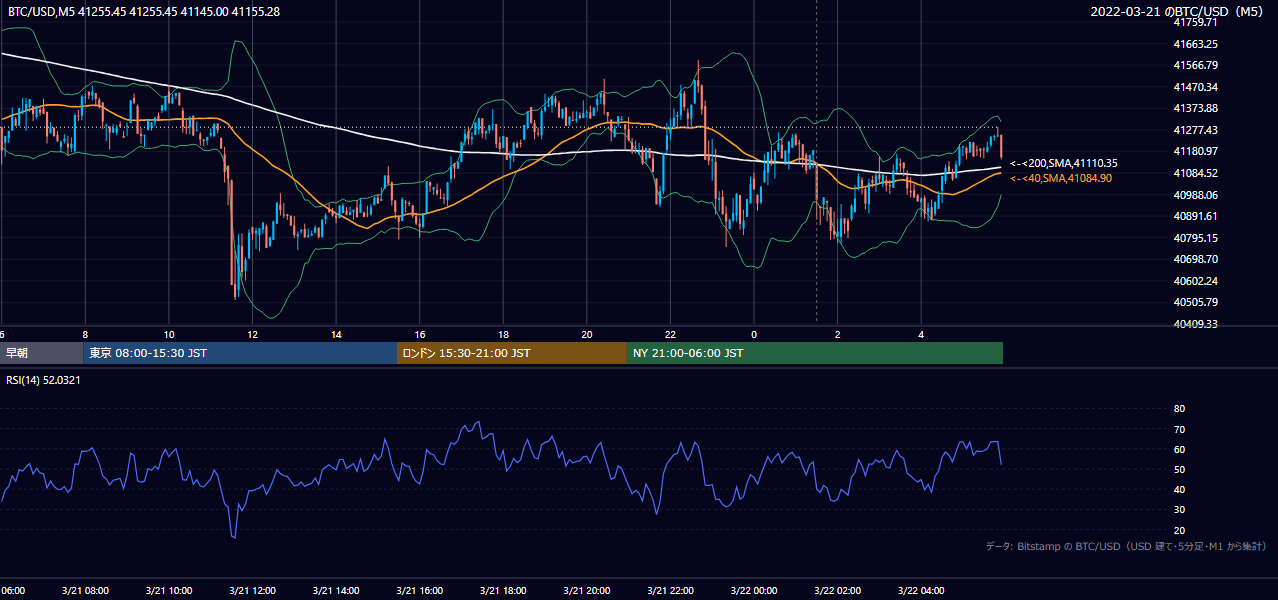Click the 東京 08:00-15:30 JST session bar
Viewport: 1278px width, 600px height.
tap(240, 353)
